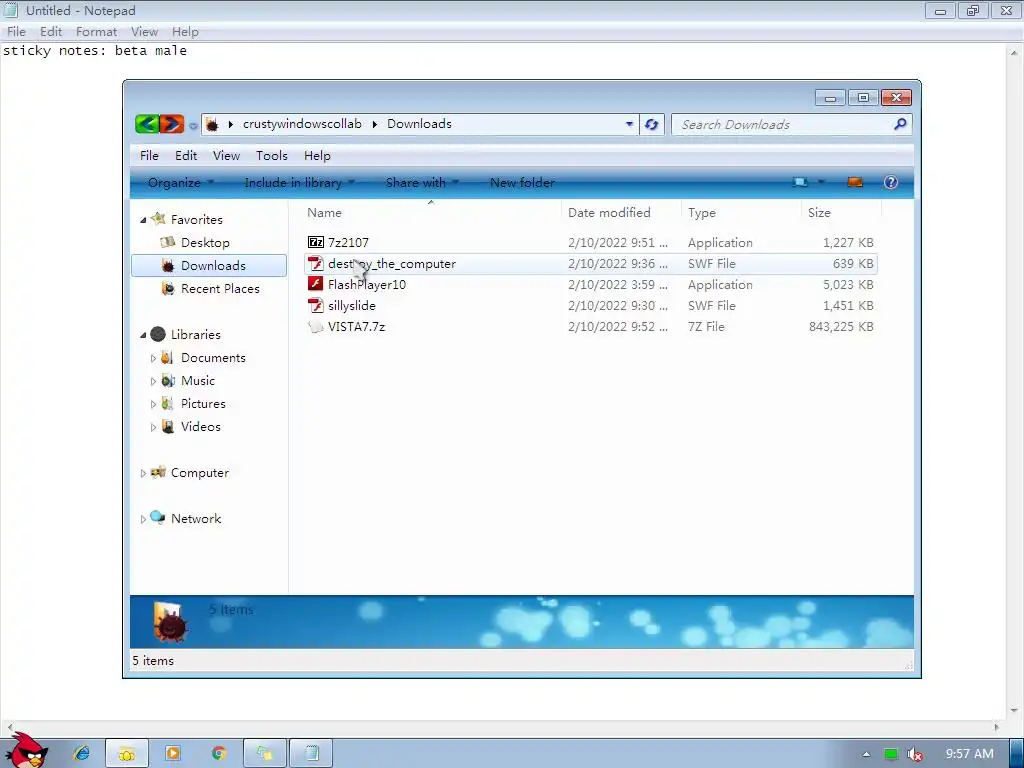Open Internet Explorer from the taskbar

click(82, 753)
